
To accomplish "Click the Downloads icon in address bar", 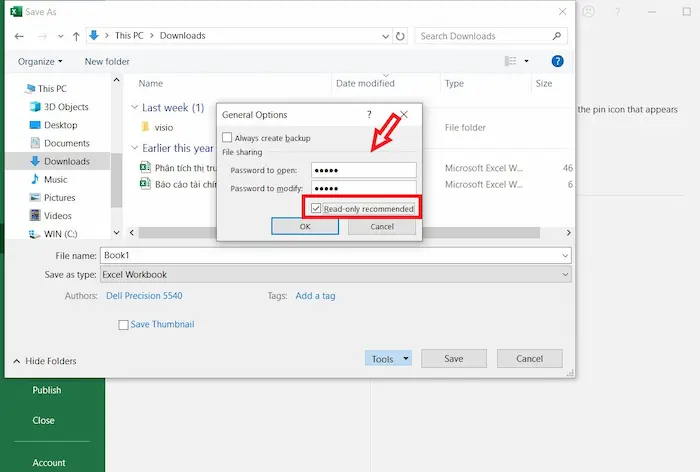I will (x=94, y=35).
